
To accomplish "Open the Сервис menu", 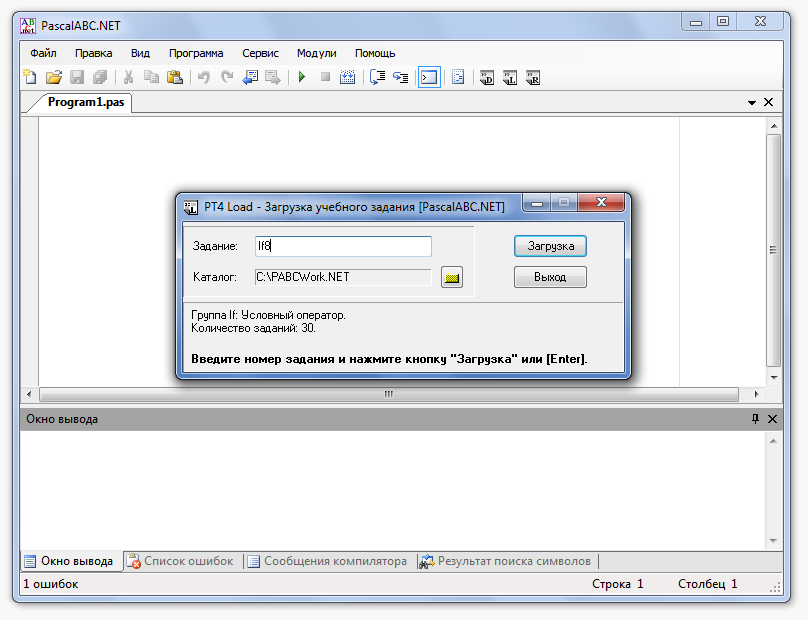I will tap(260, 53).
